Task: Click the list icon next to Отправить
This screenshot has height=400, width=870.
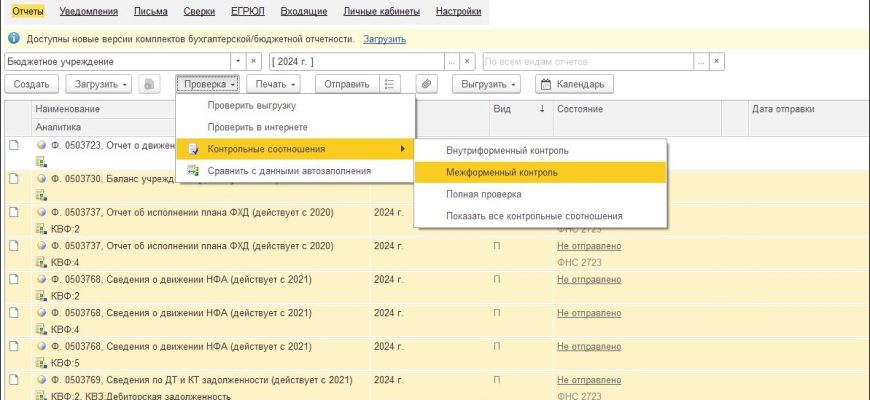Action: (x=392, y=85)
